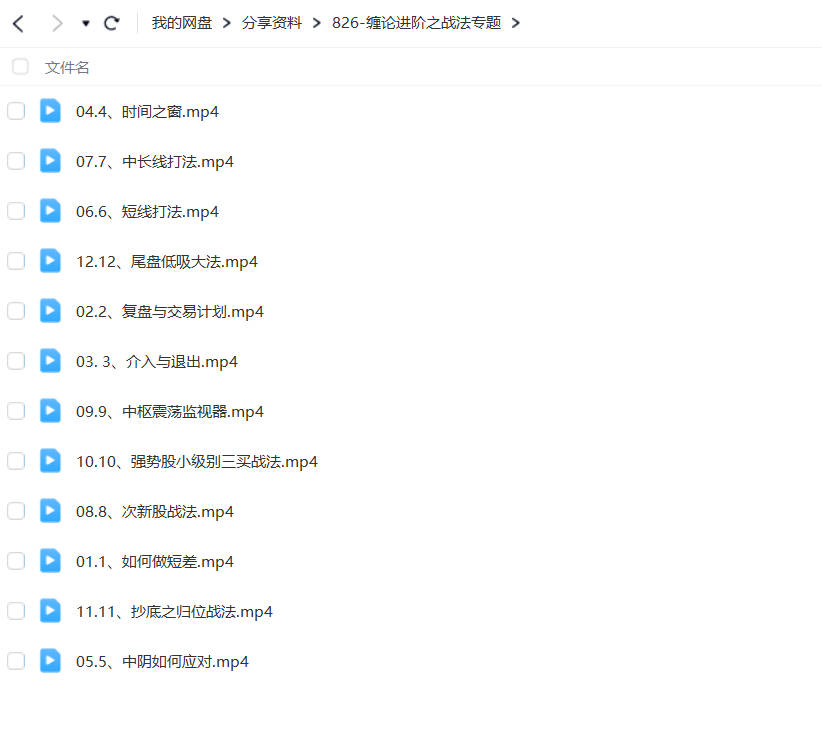This screenshot has width=822, height=748.
Task: Open file name 07.7、中长线打法.mp4
Action: tap(155, 161)
